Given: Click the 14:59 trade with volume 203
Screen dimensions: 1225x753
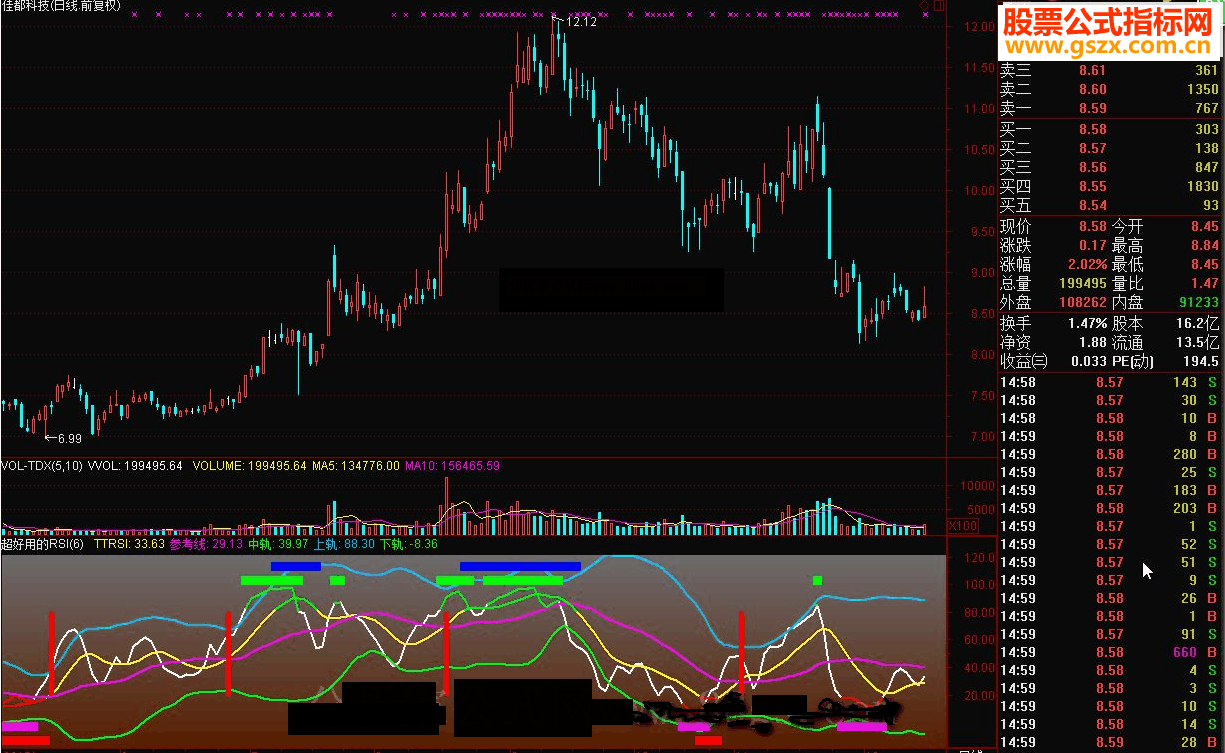Looking at the screenshot, I should 1110,508.
